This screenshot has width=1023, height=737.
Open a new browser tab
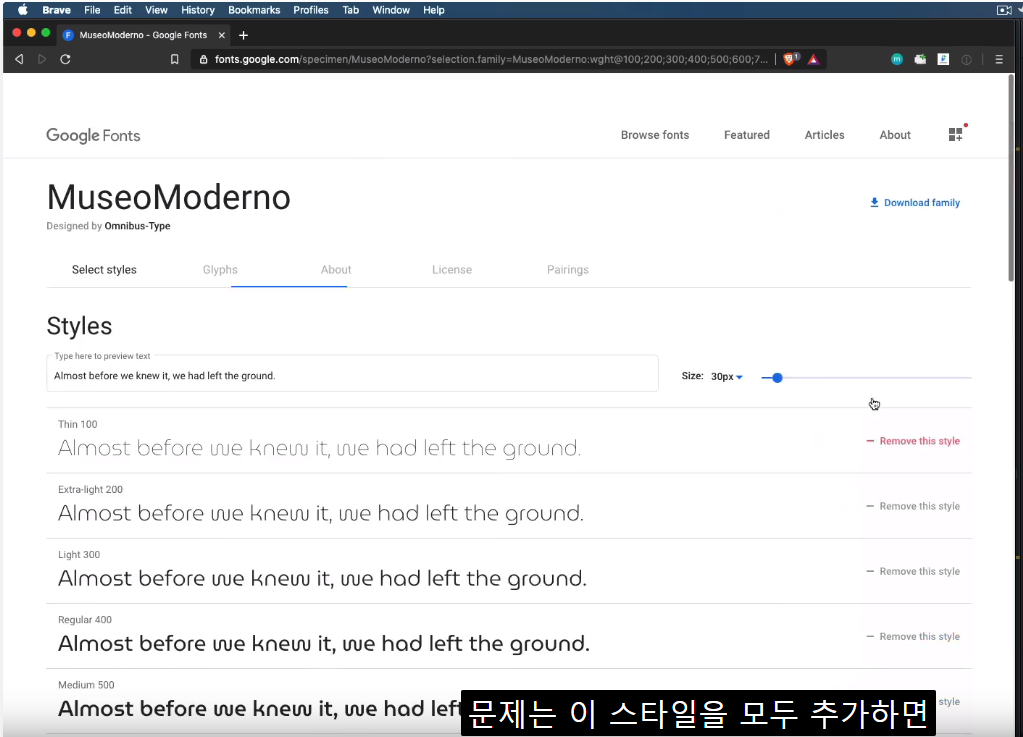click(243, 35)
